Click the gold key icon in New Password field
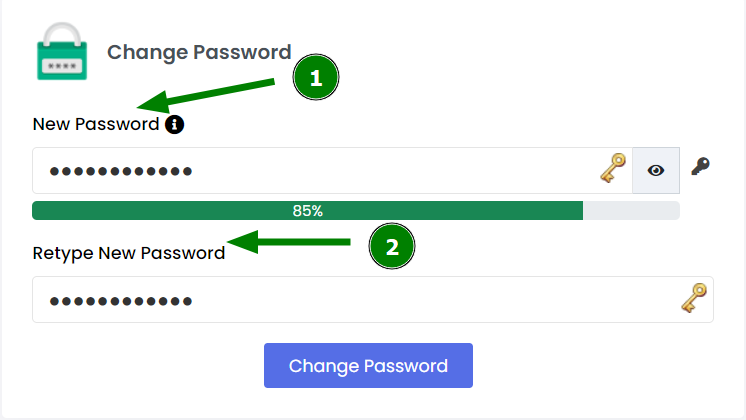 (613, 168)
